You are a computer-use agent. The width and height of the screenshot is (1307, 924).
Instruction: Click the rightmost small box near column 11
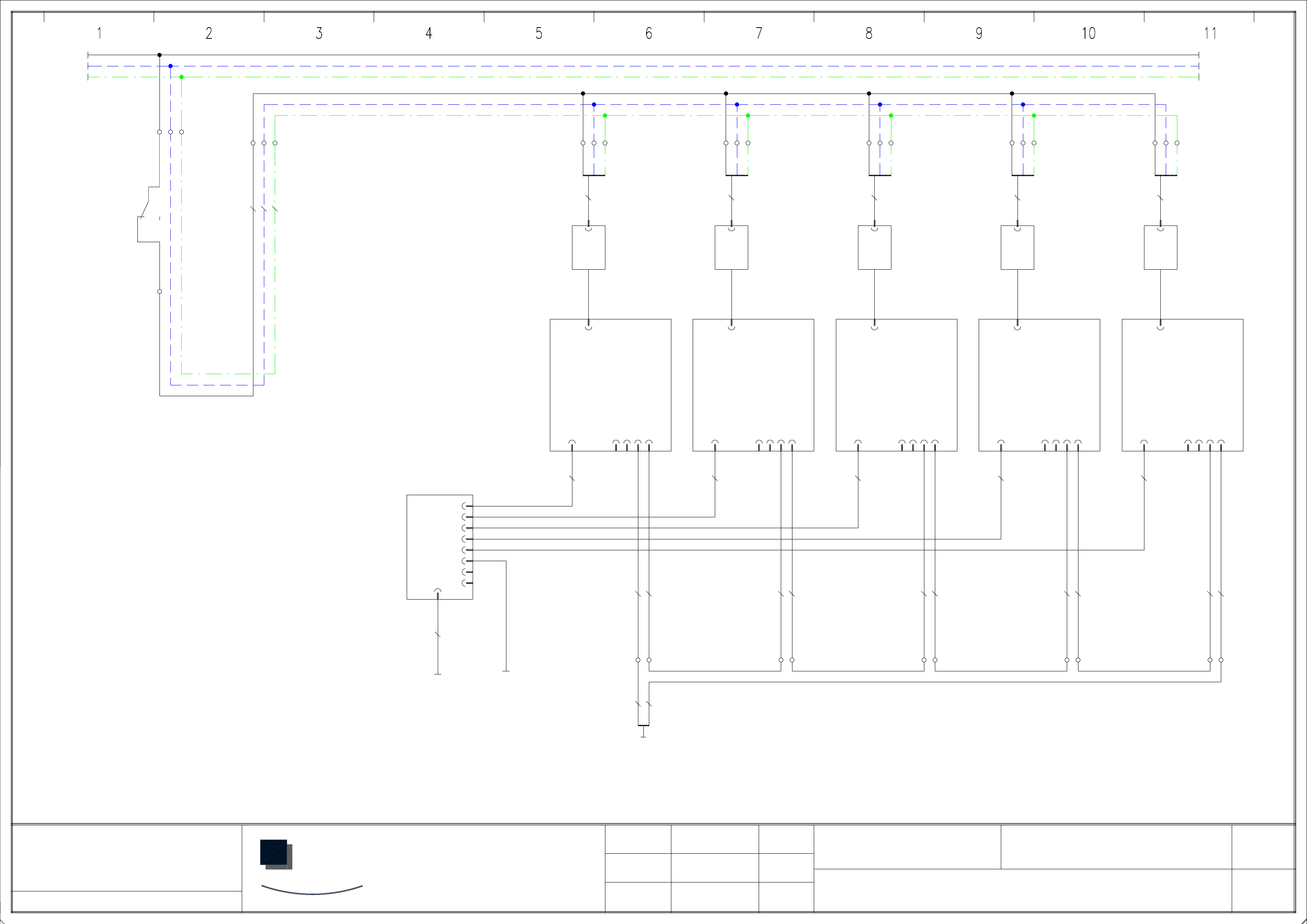[x=1161, y=248]
